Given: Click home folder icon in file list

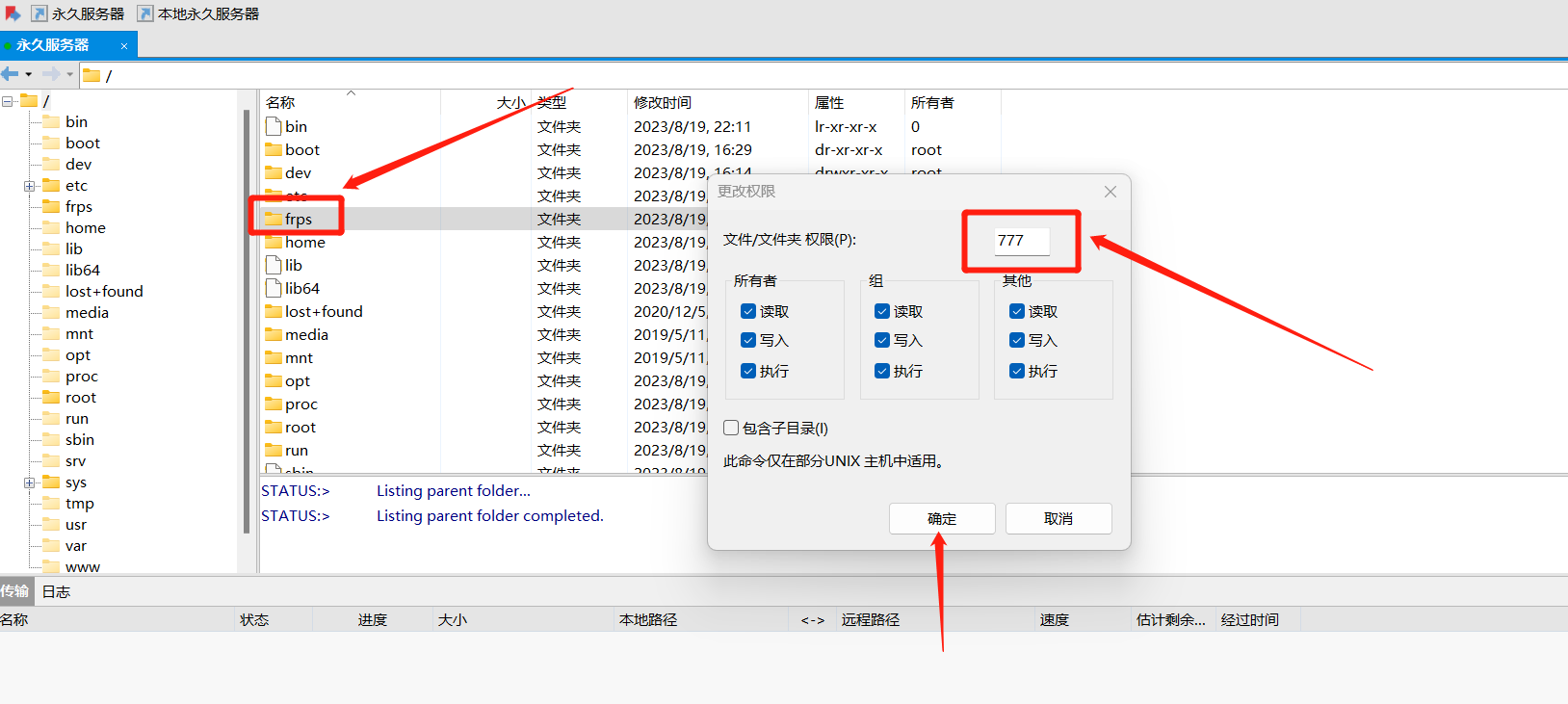Looking at the screenshot, I should click(x=274, y=242).
